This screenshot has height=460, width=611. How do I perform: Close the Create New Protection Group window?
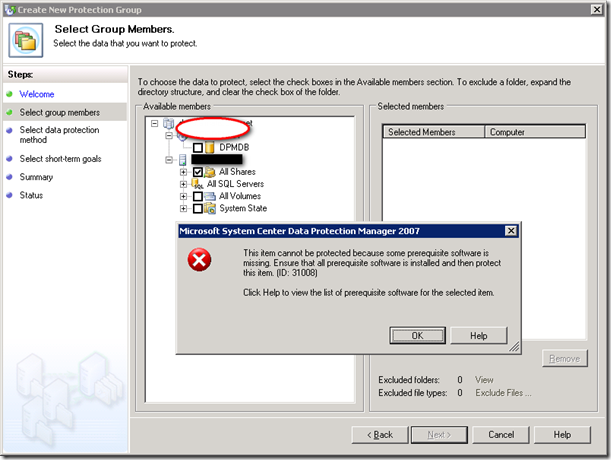click(596, 9)
